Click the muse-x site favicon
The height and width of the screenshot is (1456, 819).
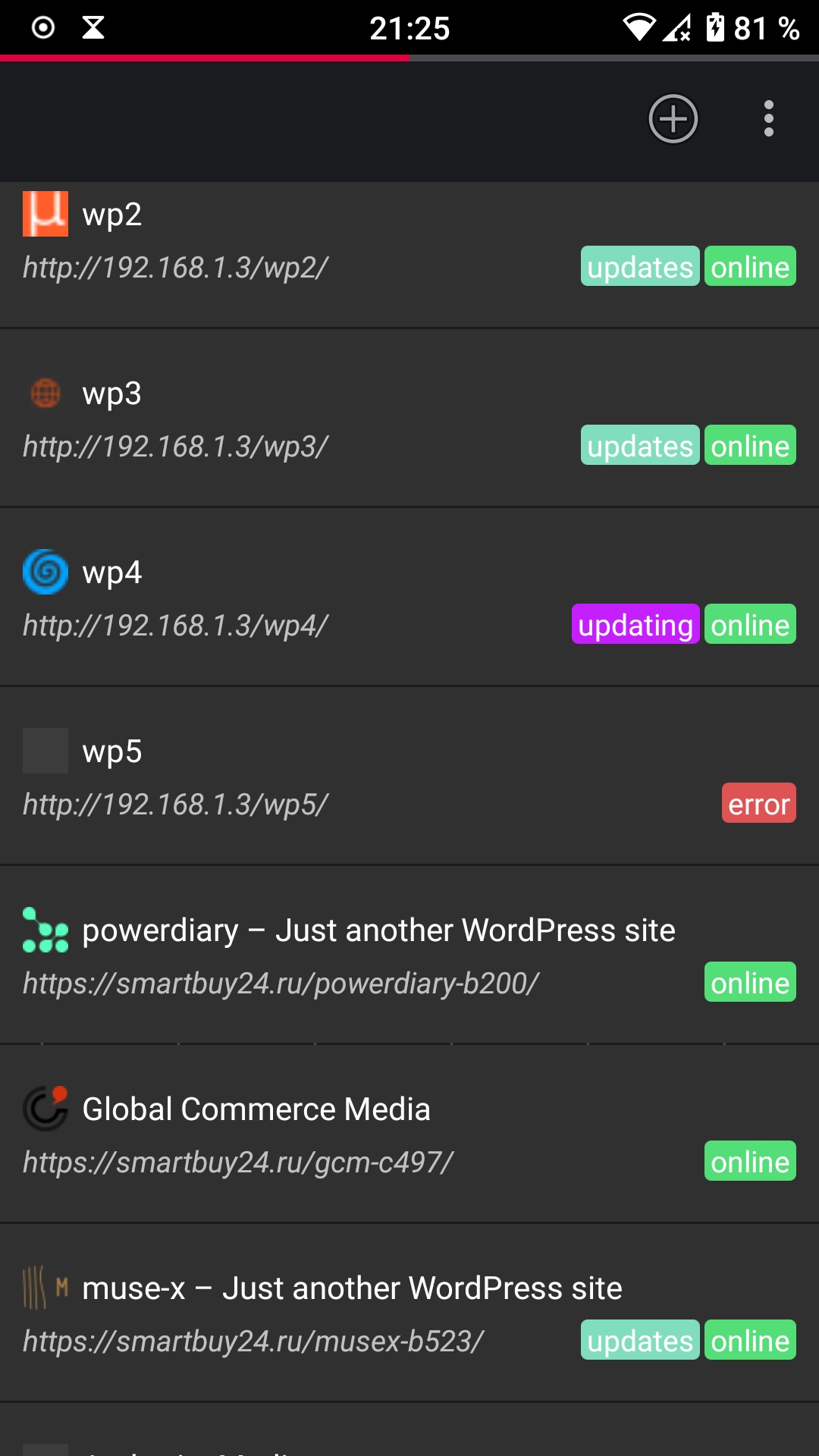[x=45, y=1288]
